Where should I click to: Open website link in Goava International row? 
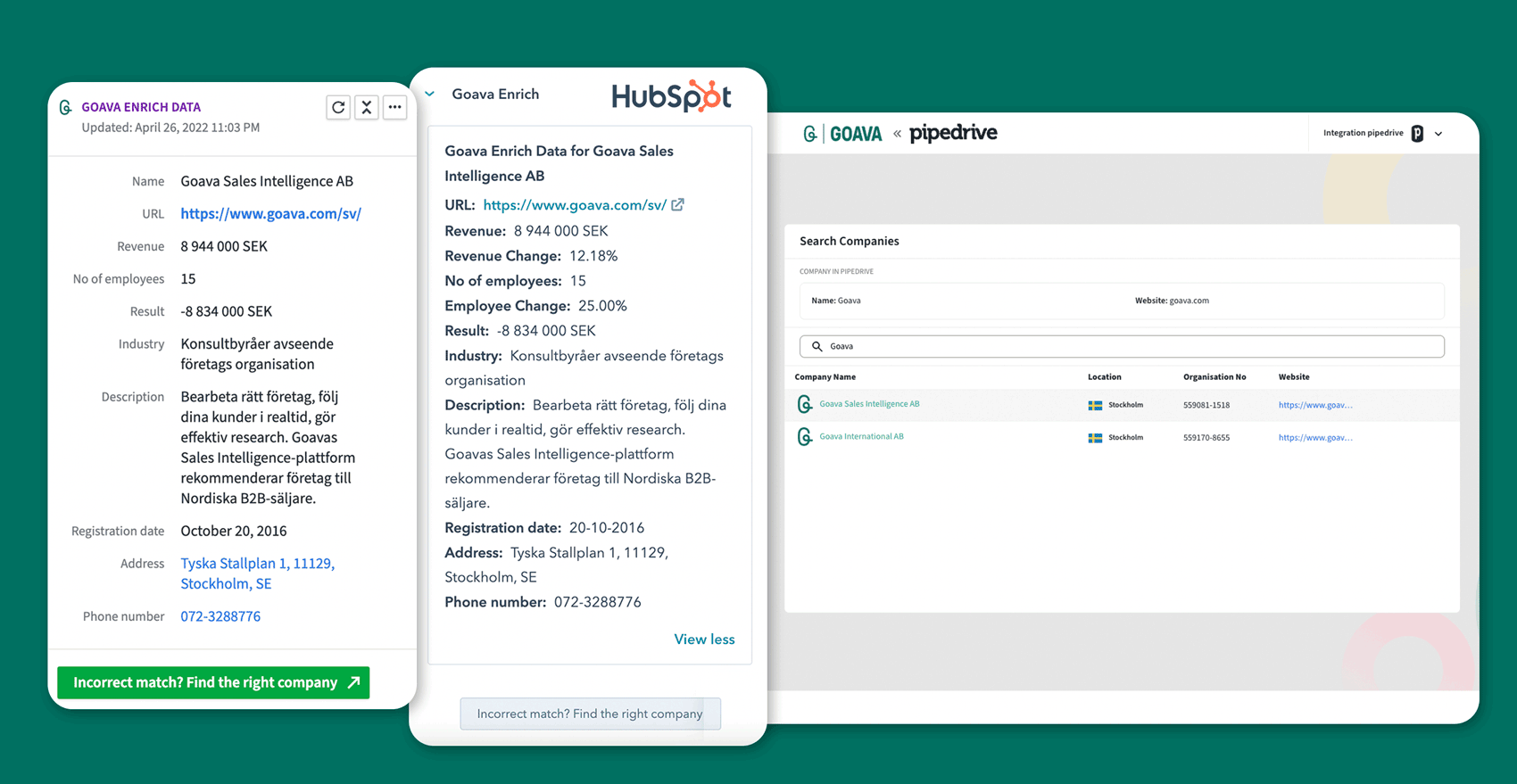click(1315, 438)
